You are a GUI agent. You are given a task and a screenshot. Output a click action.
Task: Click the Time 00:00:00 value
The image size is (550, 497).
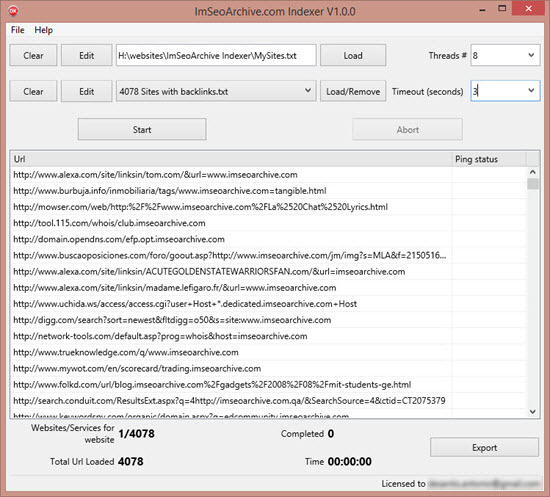tap(349, 462)
